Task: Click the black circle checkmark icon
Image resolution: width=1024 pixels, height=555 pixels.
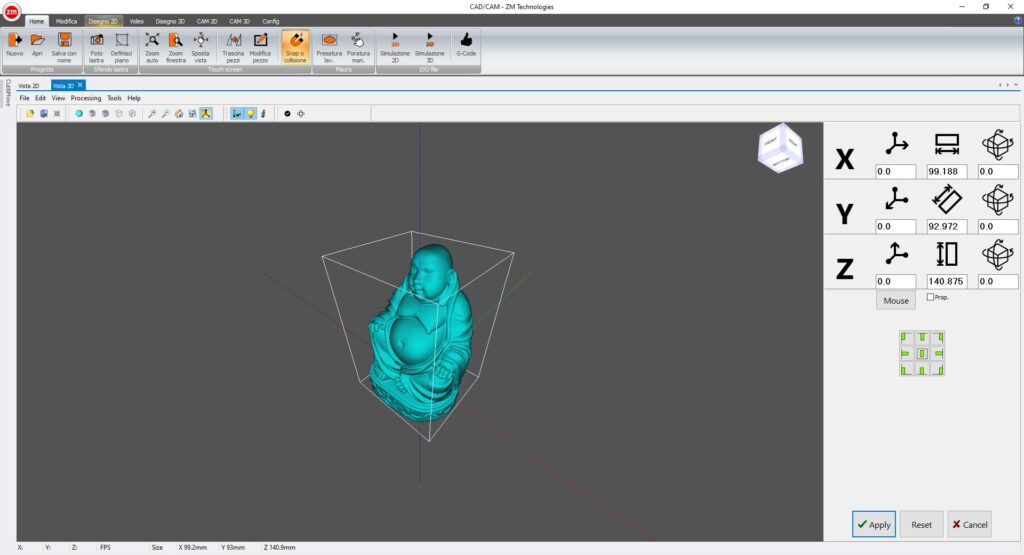Action: 287,114
